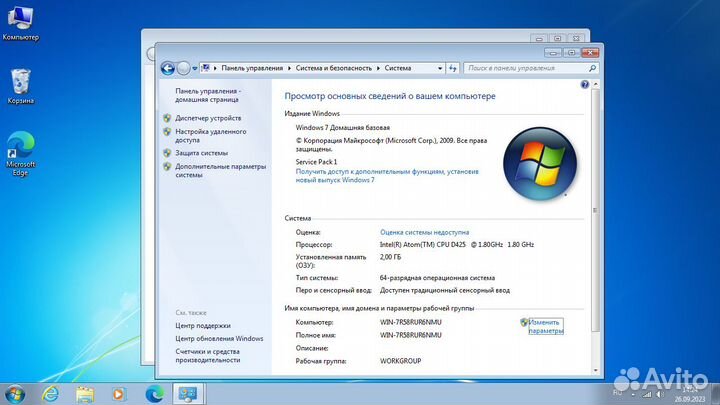
Task: Open Центр поддержки link
Action: pyautogui.click(x=203, y=326)
